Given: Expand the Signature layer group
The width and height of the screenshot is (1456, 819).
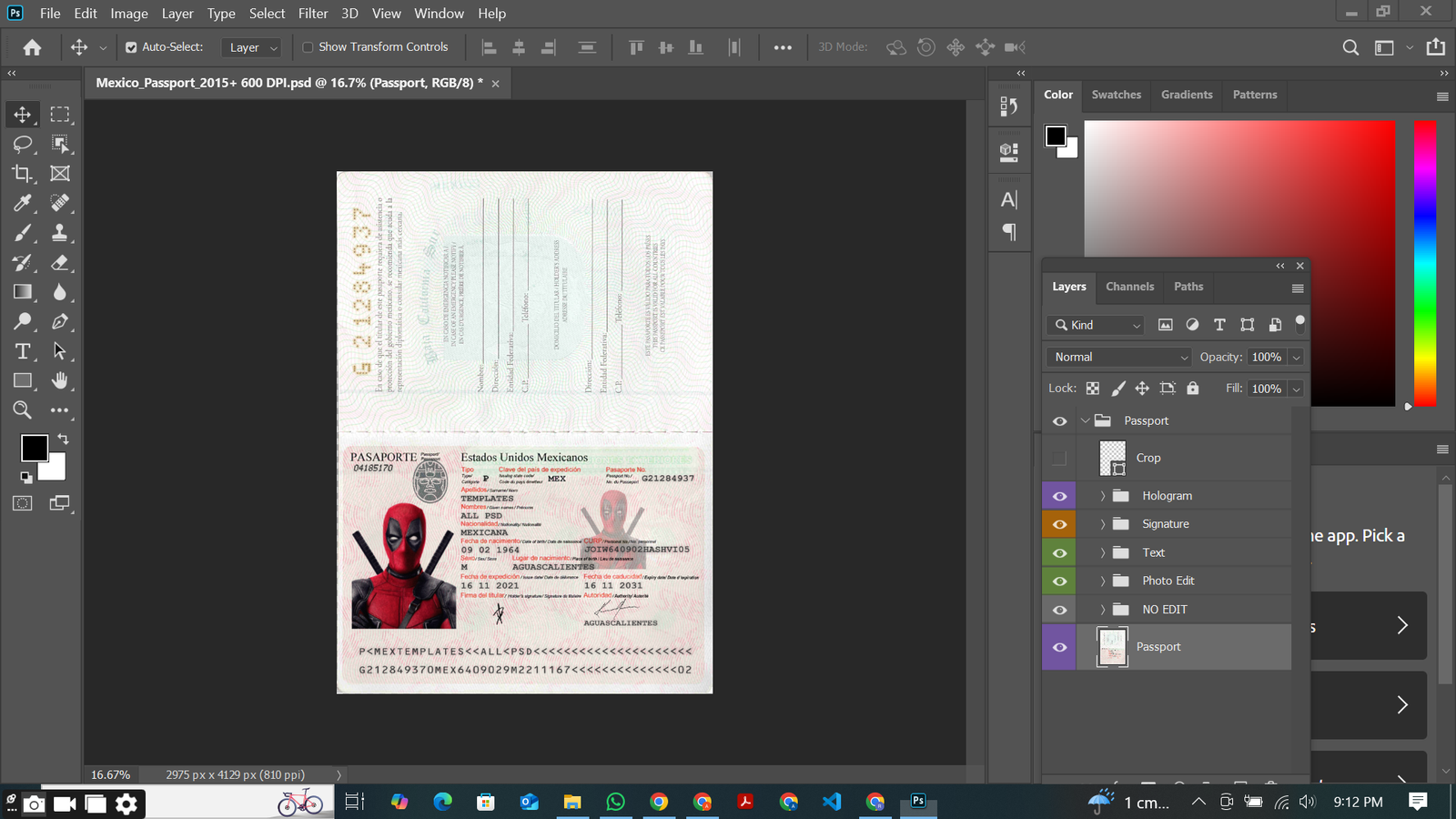Looking at the screenshot, I should pos(1102,524).
